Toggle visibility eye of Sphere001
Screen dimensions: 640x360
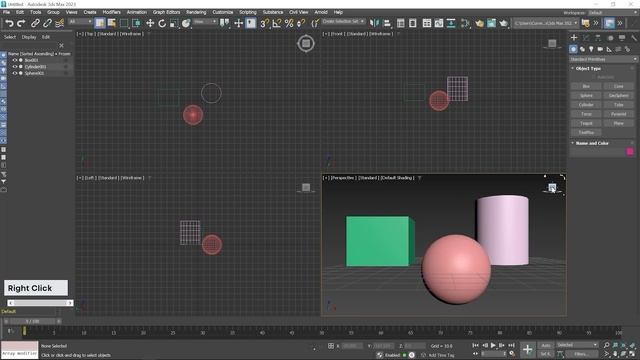coord(15,73)
